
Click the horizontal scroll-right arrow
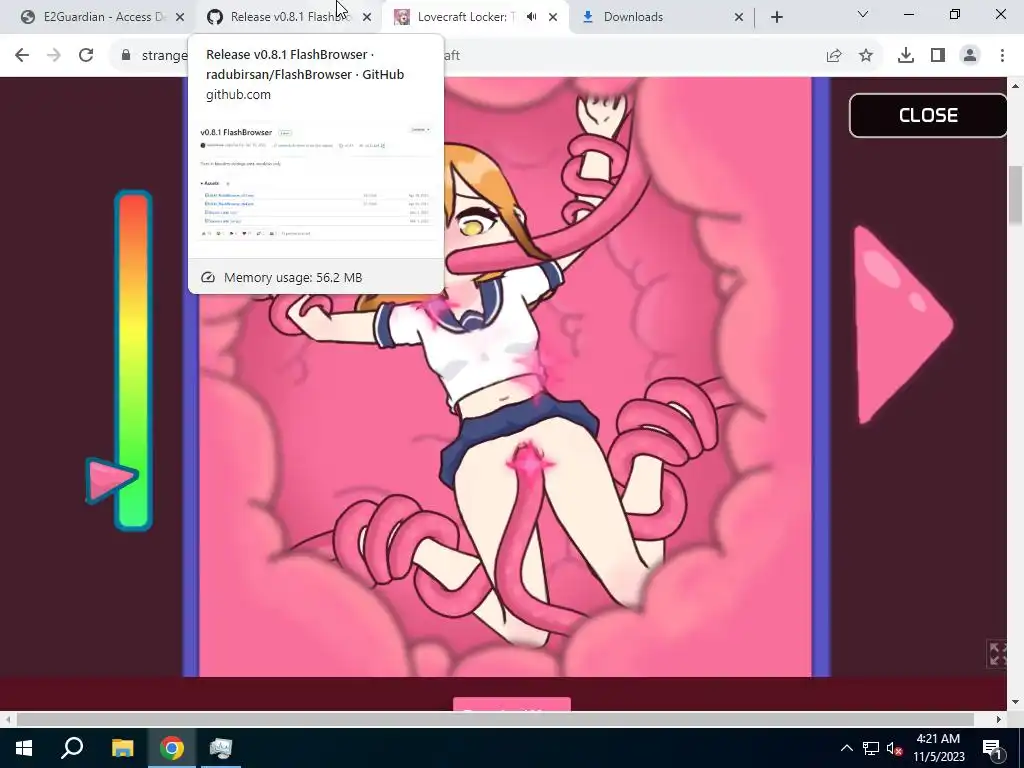[x=999, y=719]
